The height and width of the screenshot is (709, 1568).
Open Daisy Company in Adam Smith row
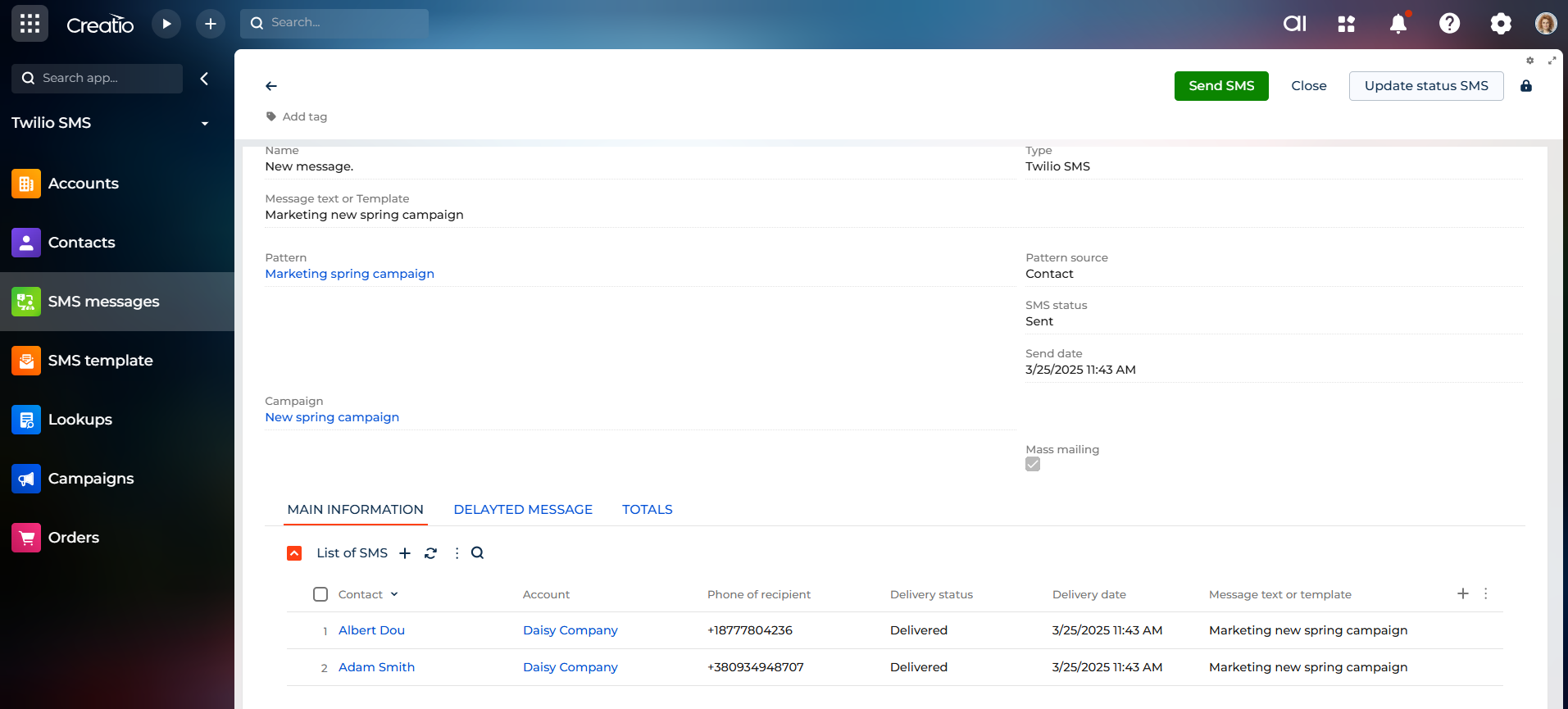click(x=570, y=667)
